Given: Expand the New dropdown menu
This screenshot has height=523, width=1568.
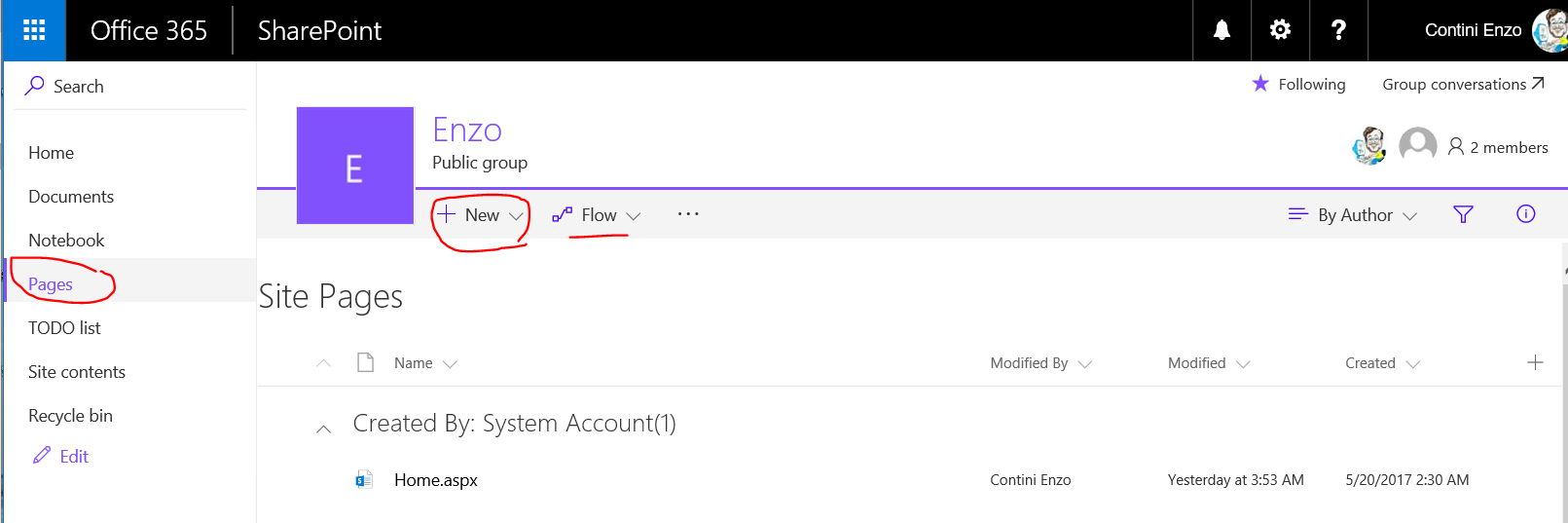Looking at the screenshot, I should click(x=482, y=215).
